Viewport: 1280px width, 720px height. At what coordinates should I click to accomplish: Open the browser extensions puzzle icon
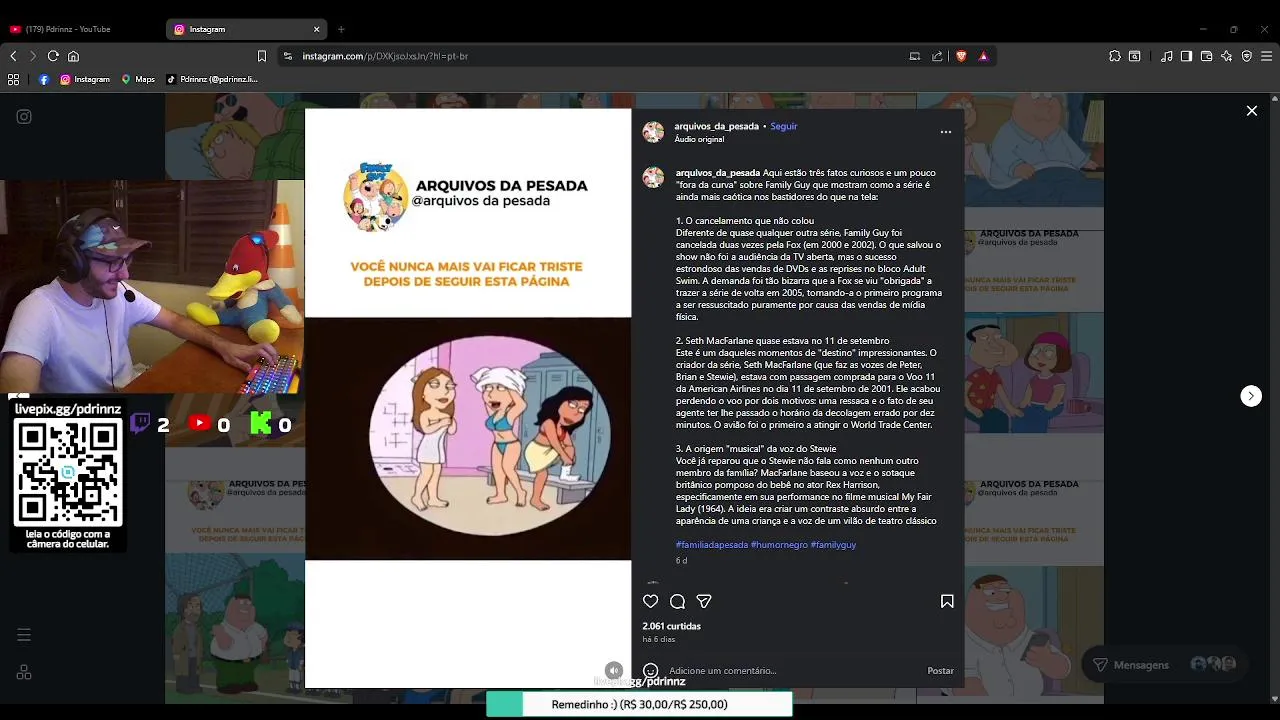(x=1115, y=56)
